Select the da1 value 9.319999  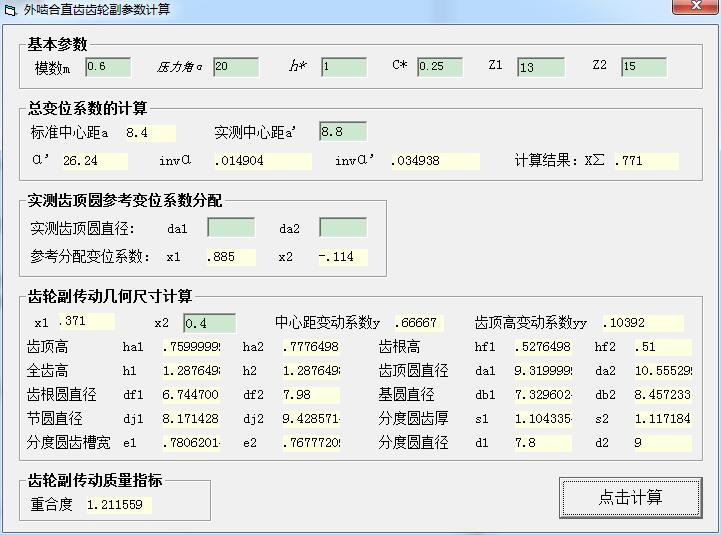coord(543,371)
